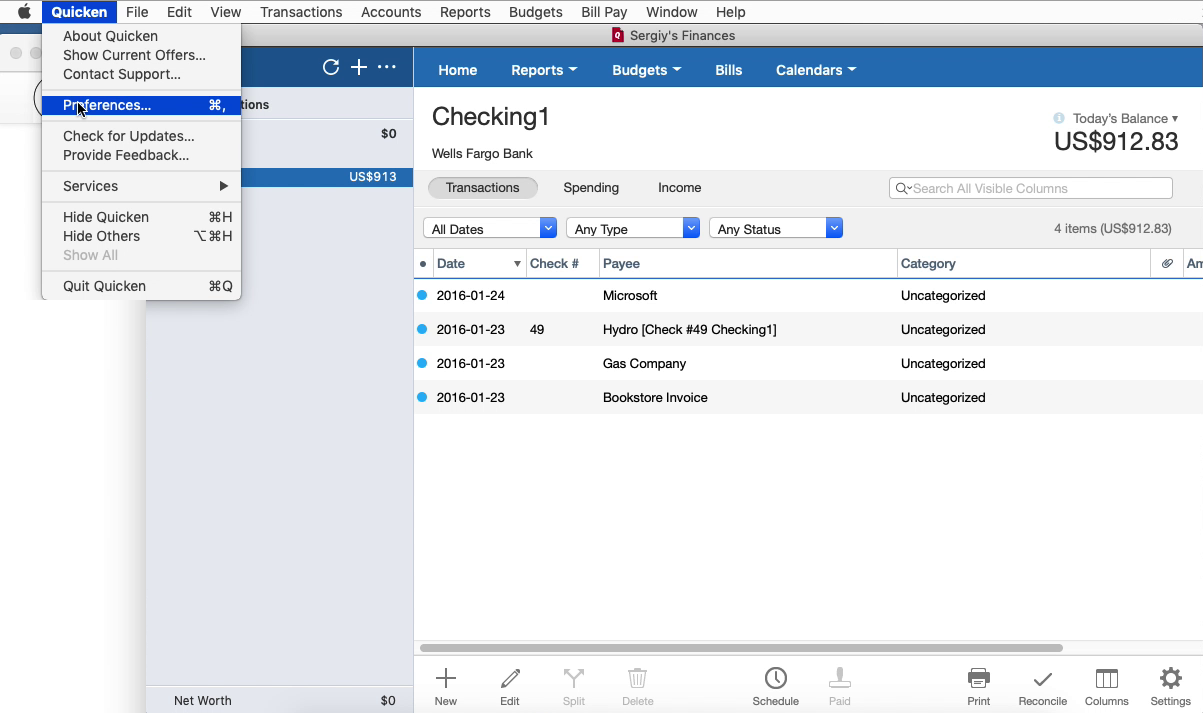Click the Payee column header
This screenshot has height=713, width=1203.
[x=748, y=264]
